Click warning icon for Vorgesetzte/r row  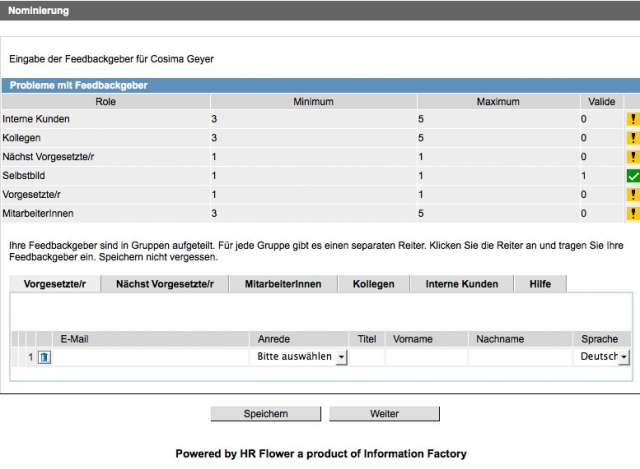[632, 195]
